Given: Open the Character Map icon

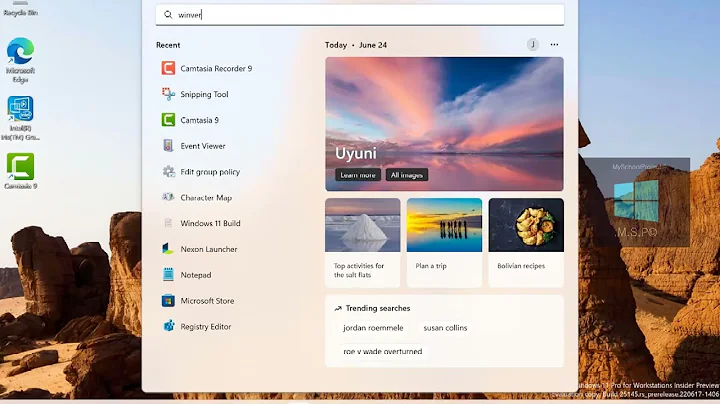Looking at the screenshot, I should [x=168, y=197].
